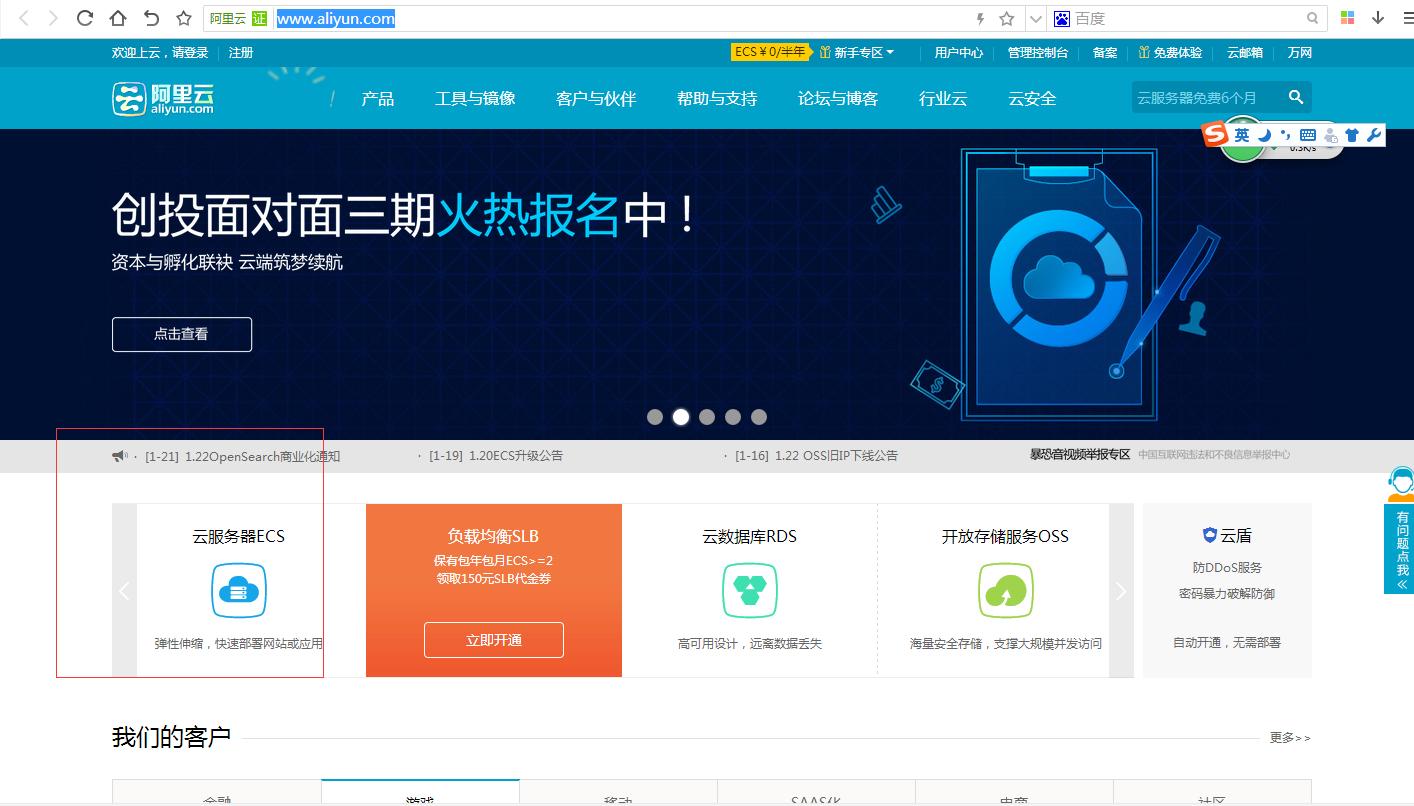Toggle full/half width with moon icon
This screenshot has height=806, width=1414.
1263,133
